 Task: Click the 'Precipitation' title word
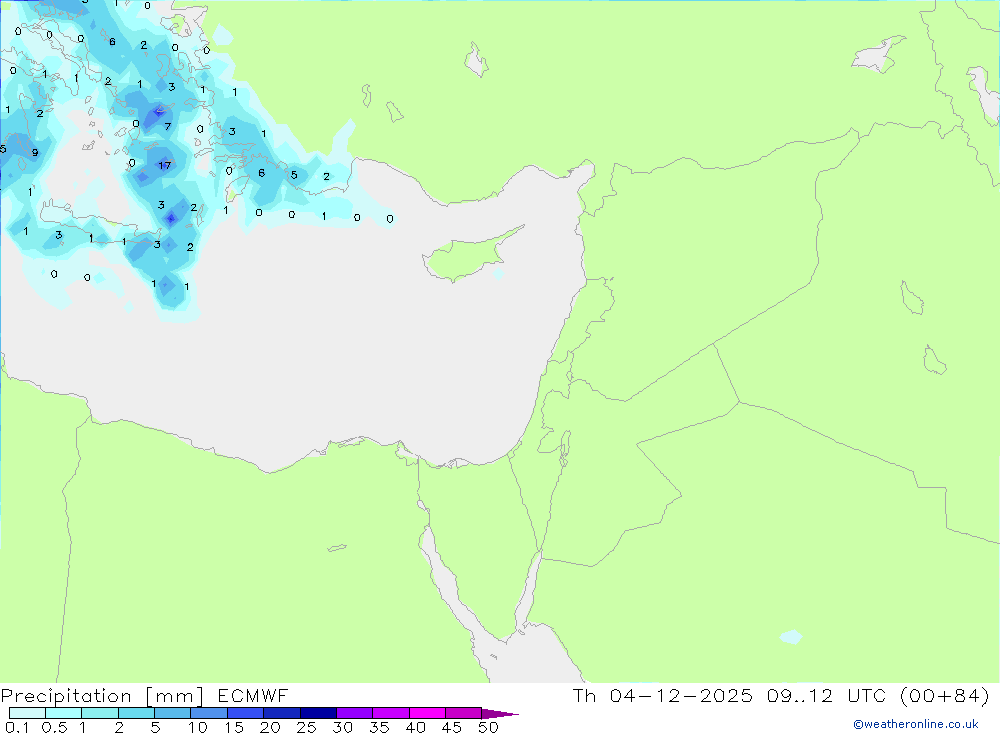pos(66,696)
